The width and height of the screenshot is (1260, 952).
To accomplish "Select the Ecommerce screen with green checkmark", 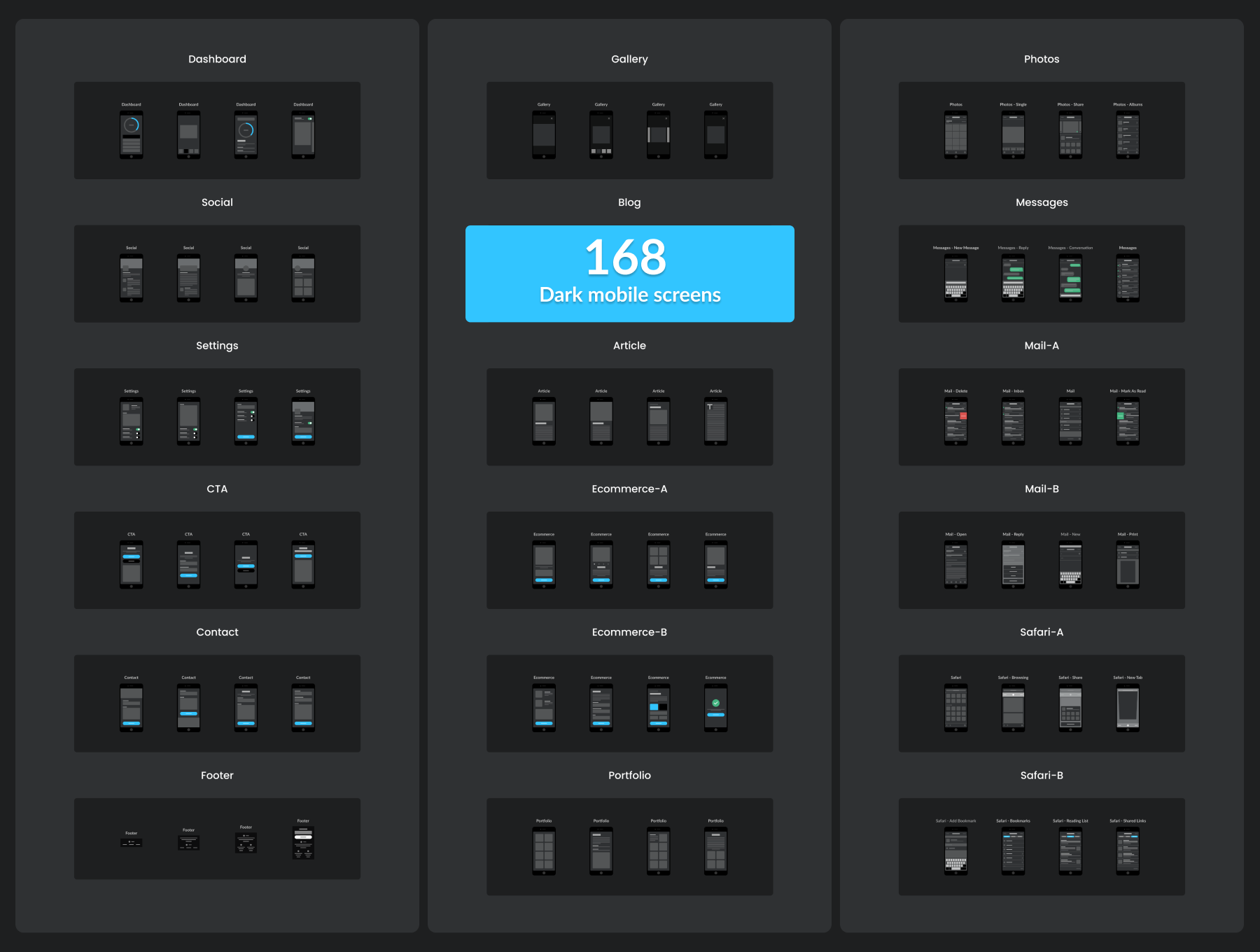I will [x=715, y=708].
